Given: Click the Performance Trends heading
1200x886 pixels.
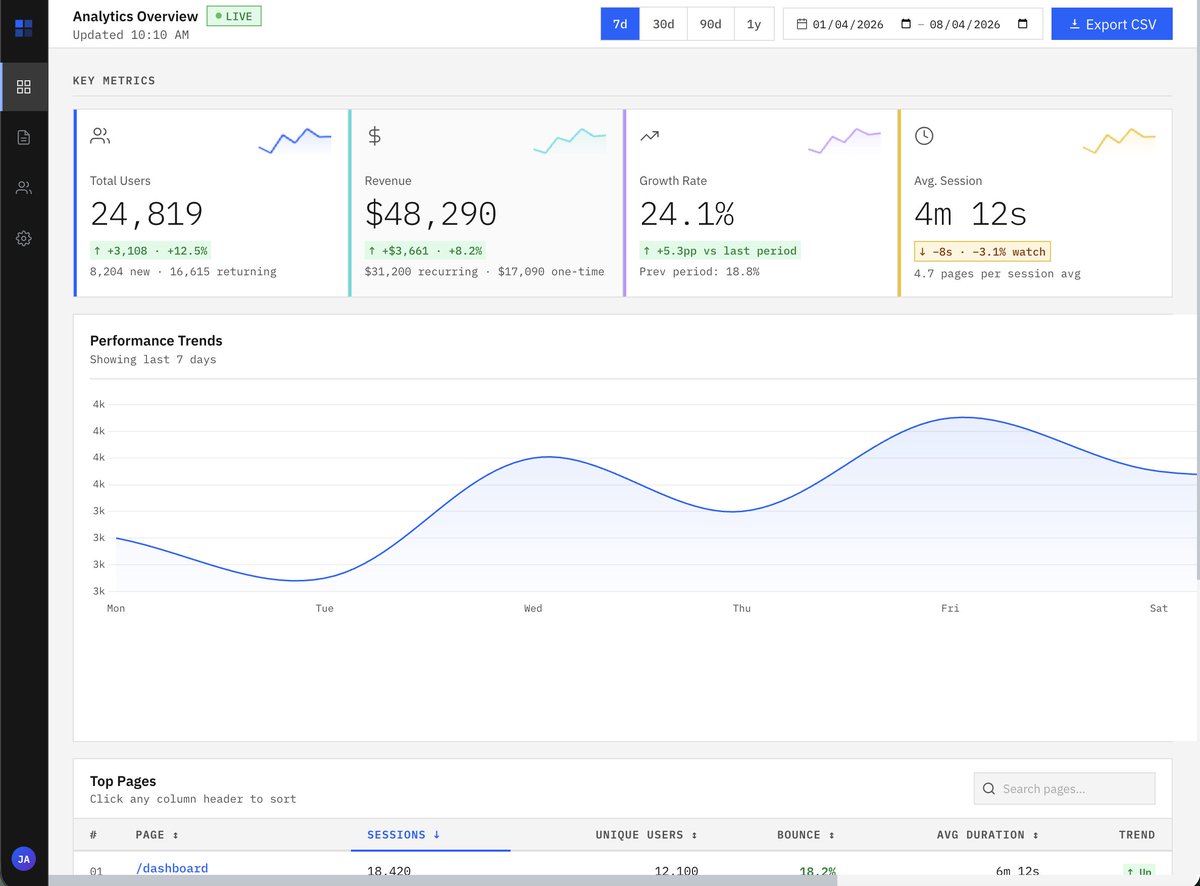Looking at the screenshot, I should pyautogui.click(x=156, y=341).
